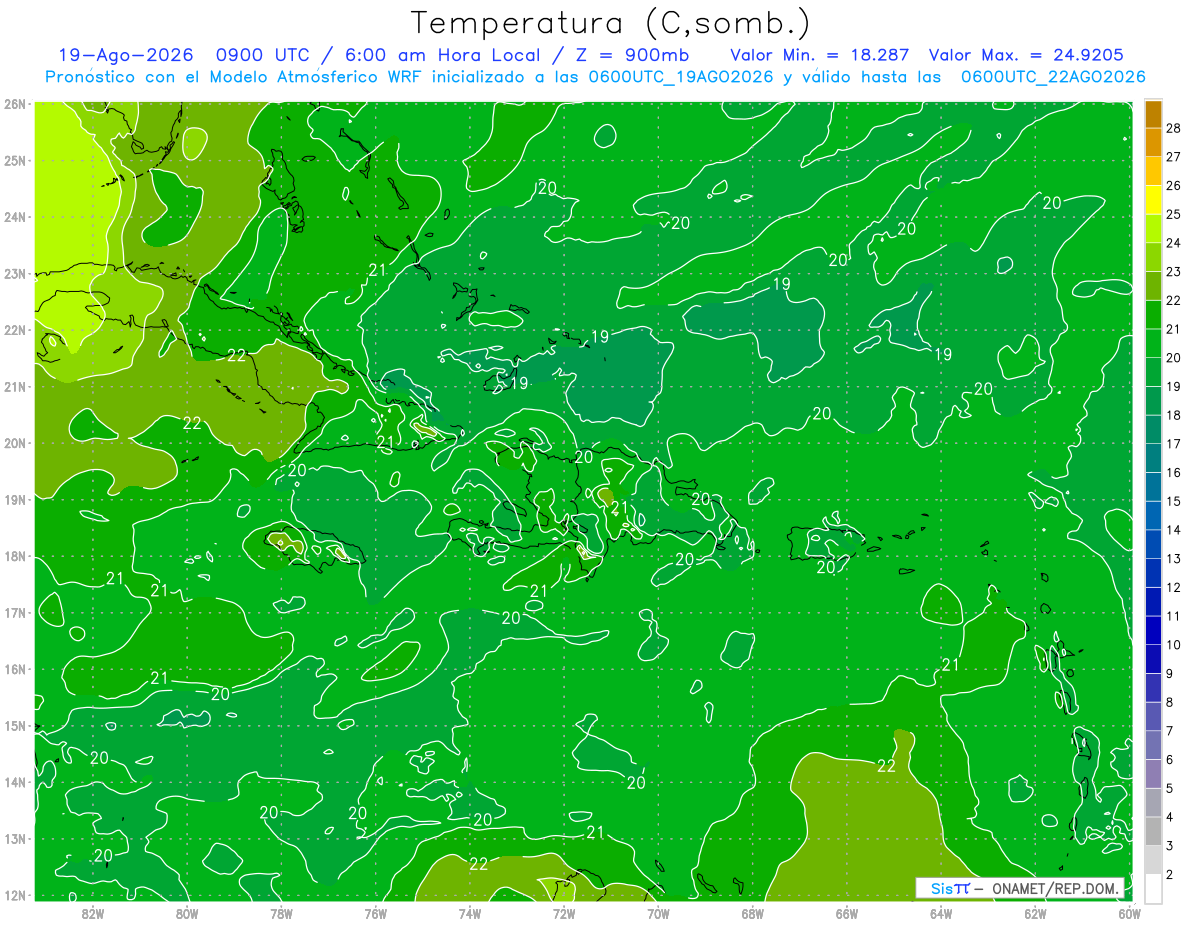
Task: Click longitude axis label 74W
Action: pyautogui.click(x=469, y=913)
